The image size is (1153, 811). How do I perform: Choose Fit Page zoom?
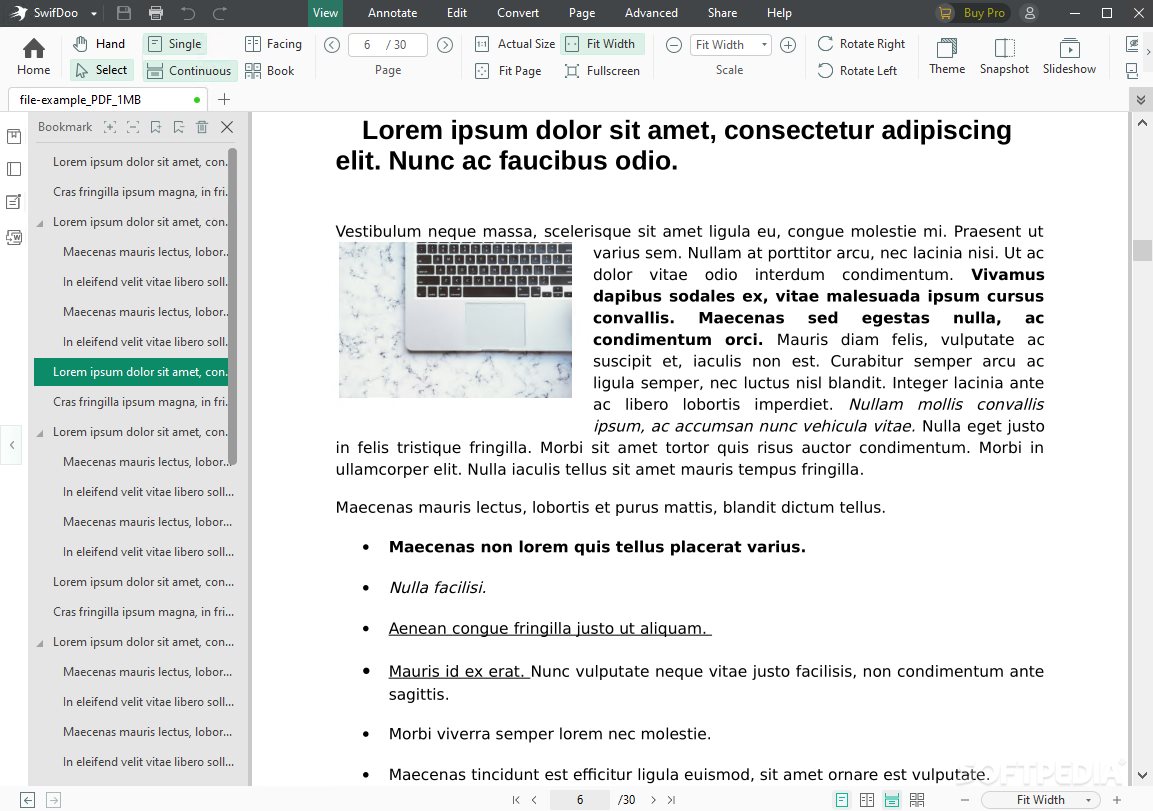point(509,71)
